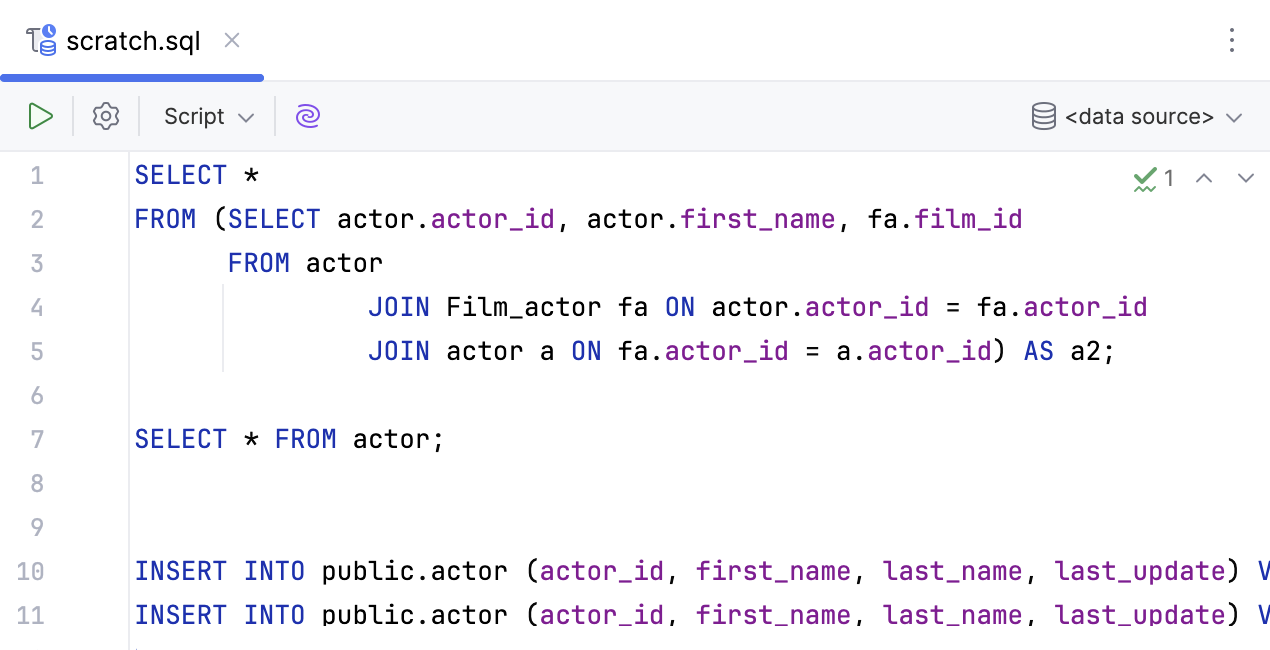This screenshot has height=650, width=1270.
Task: Jump to previous problem with the up arrow
Action: [x=1204, y=178]
